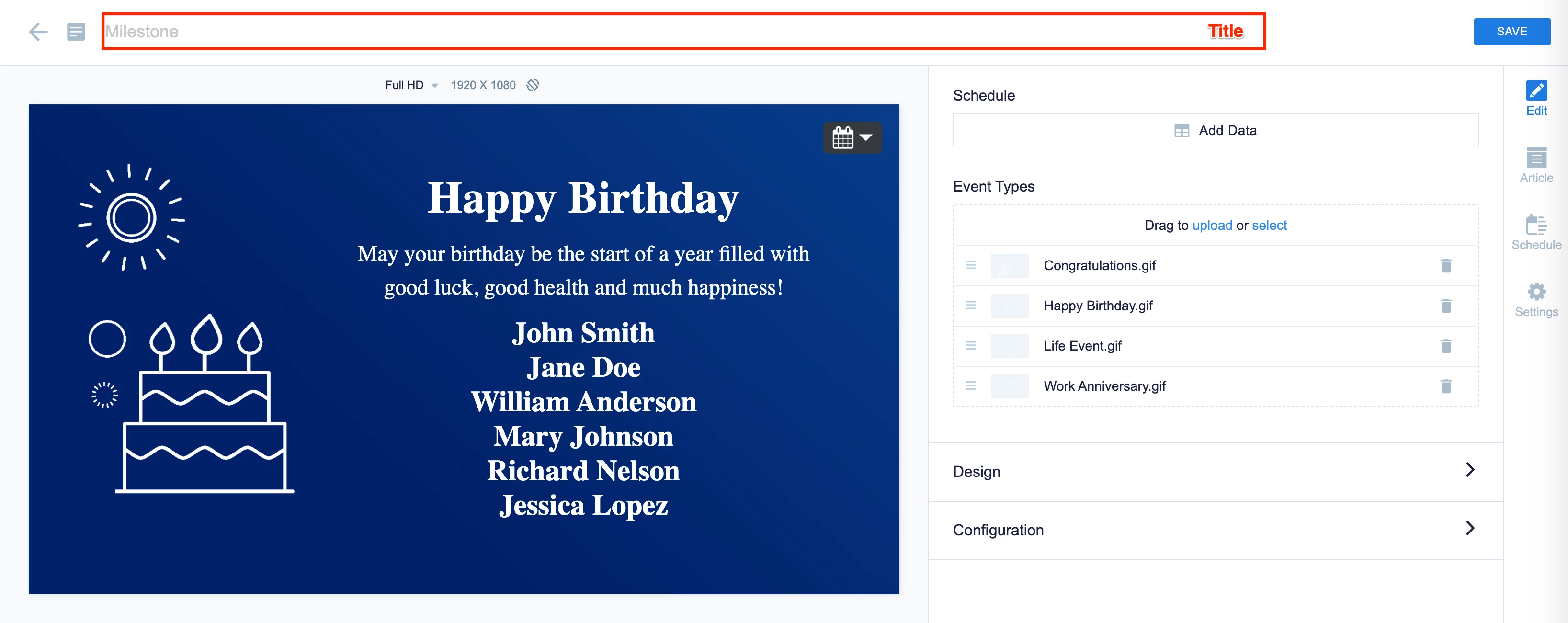The width and height of the screenshot is (1568, 623).
Task: Click the rotate orientation icon near 1920 X 1080
Action: (x=533, y=85)
